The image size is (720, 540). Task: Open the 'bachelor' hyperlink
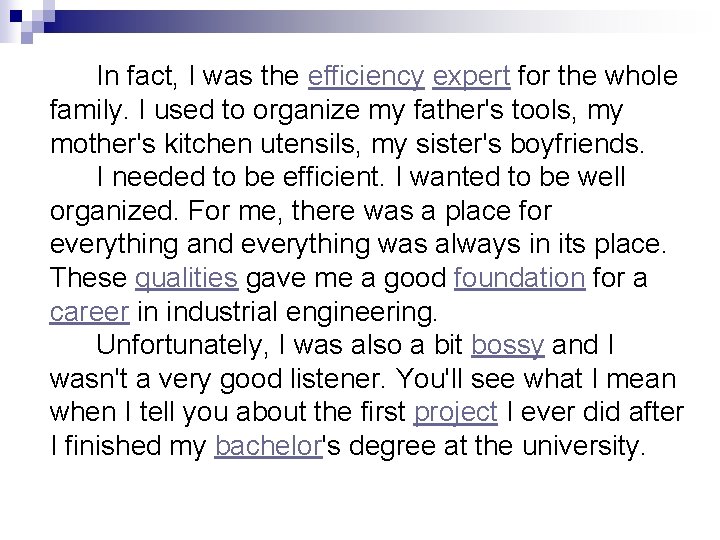tap(268, 445)
